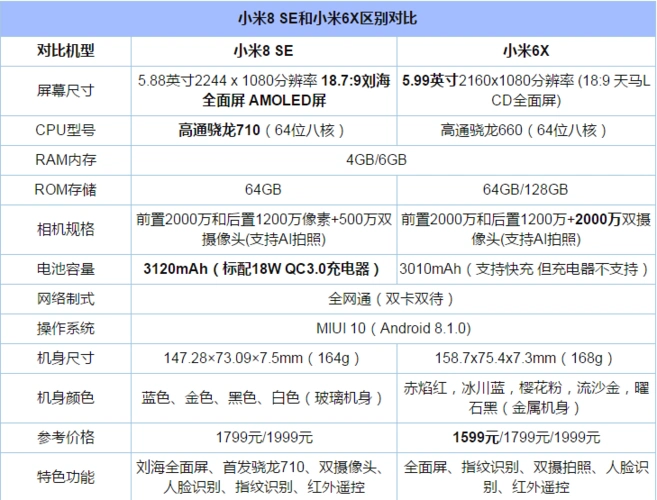Viewport: 657px width, 500px height.
Task: Select the 1599元/1799元/1999元 price cell
Action: pos(526,437)
